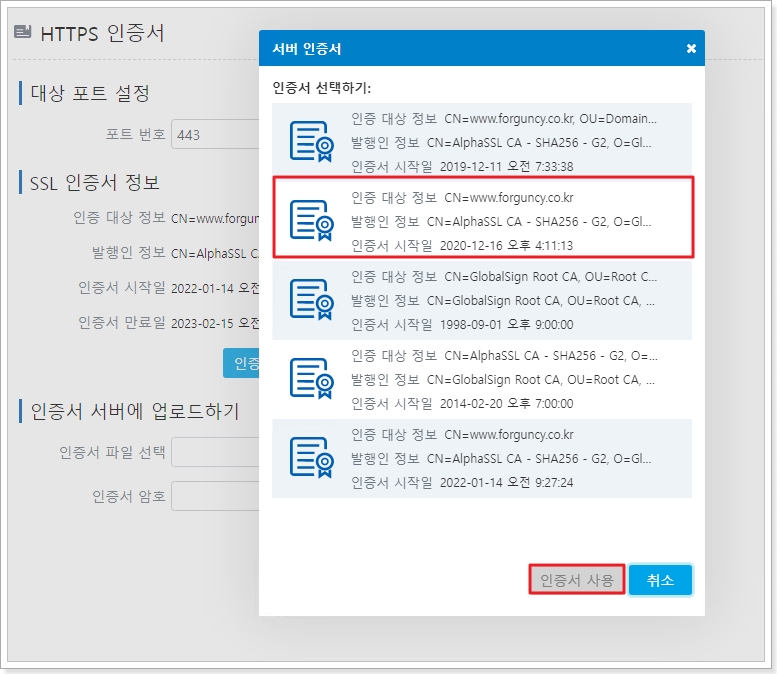Screen dimensions: 777x674
Task: Close the 서버 인증서 dialog with X
Action: [x=691, y=48]
